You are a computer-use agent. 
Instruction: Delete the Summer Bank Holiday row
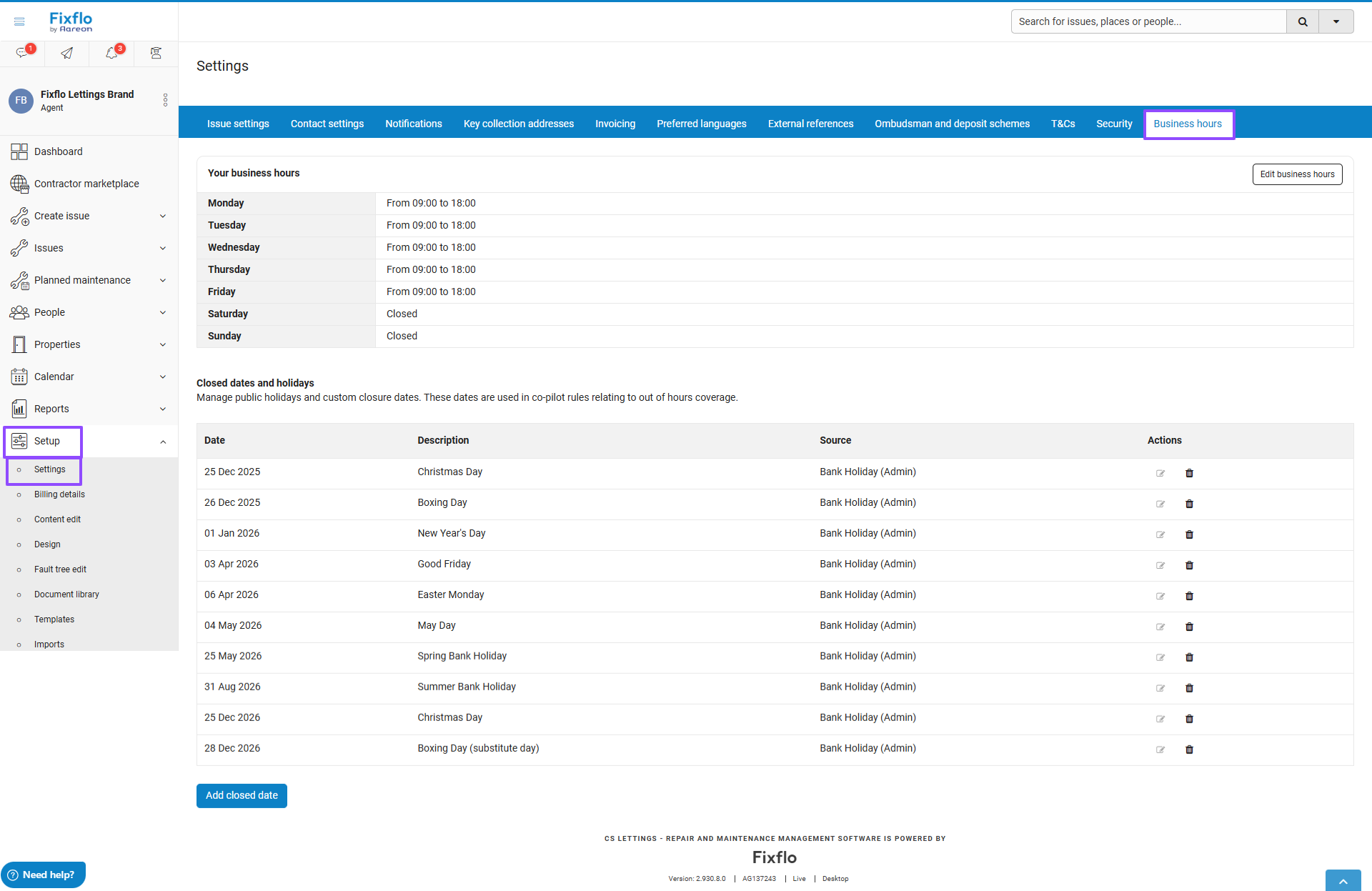pos(1189,688)
